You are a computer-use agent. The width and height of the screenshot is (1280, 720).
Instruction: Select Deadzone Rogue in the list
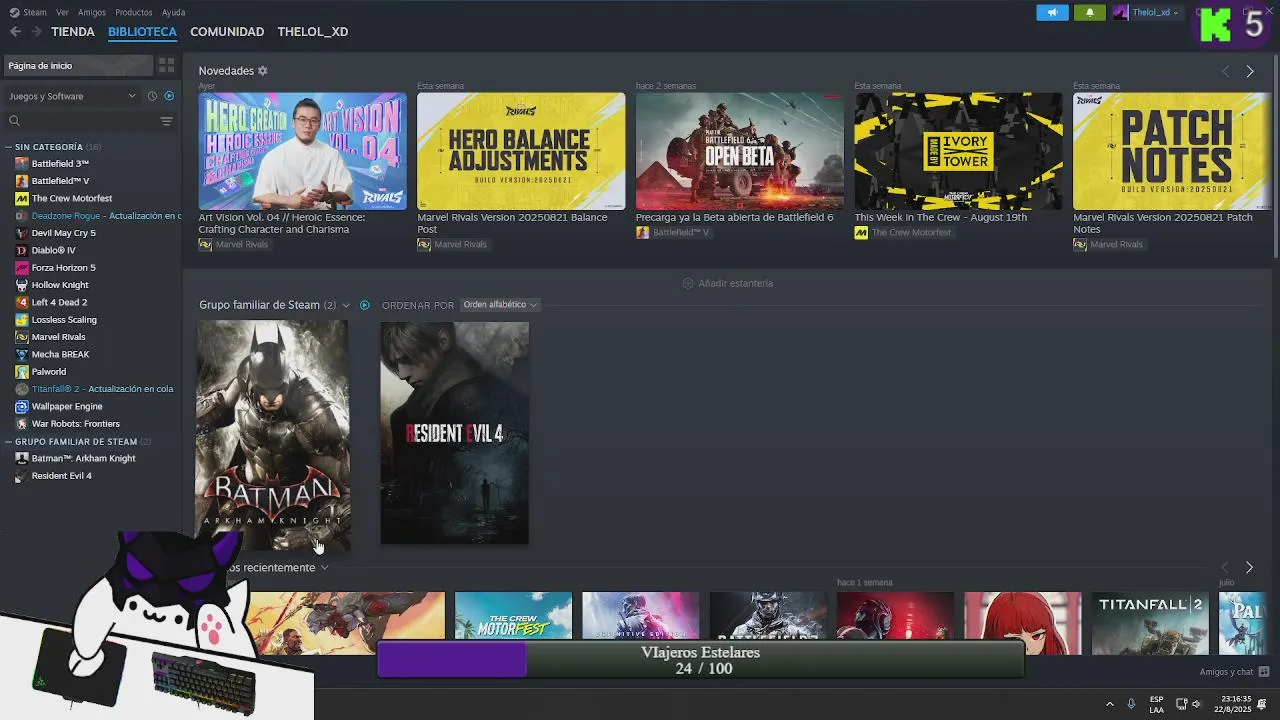pos(98,216)
